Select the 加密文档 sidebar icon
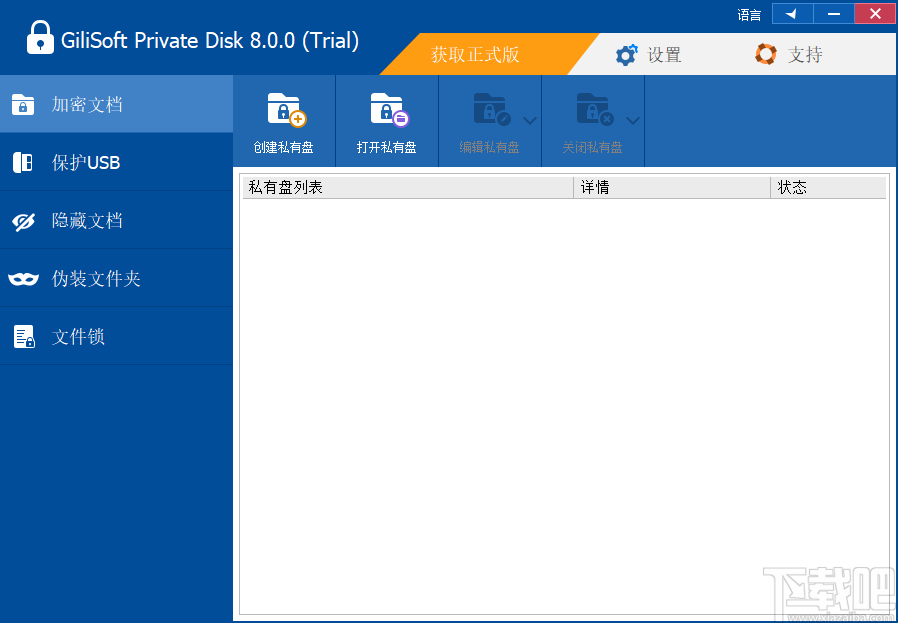Screen dimensions: 898x623 click(22, 103)
